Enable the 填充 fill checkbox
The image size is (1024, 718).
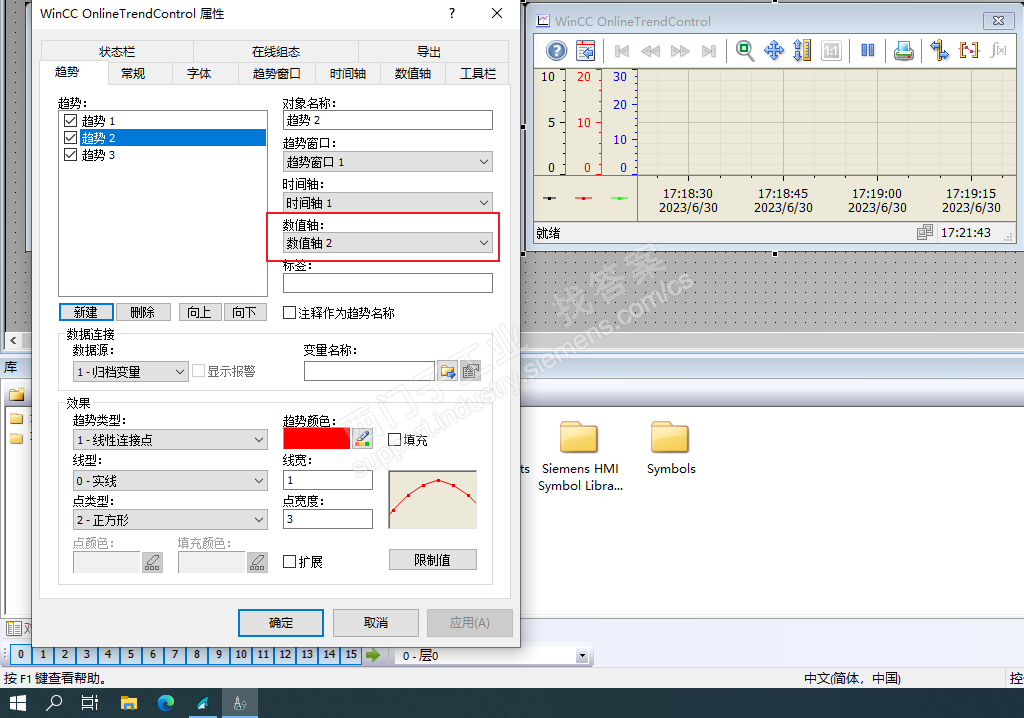pos(394,439)
